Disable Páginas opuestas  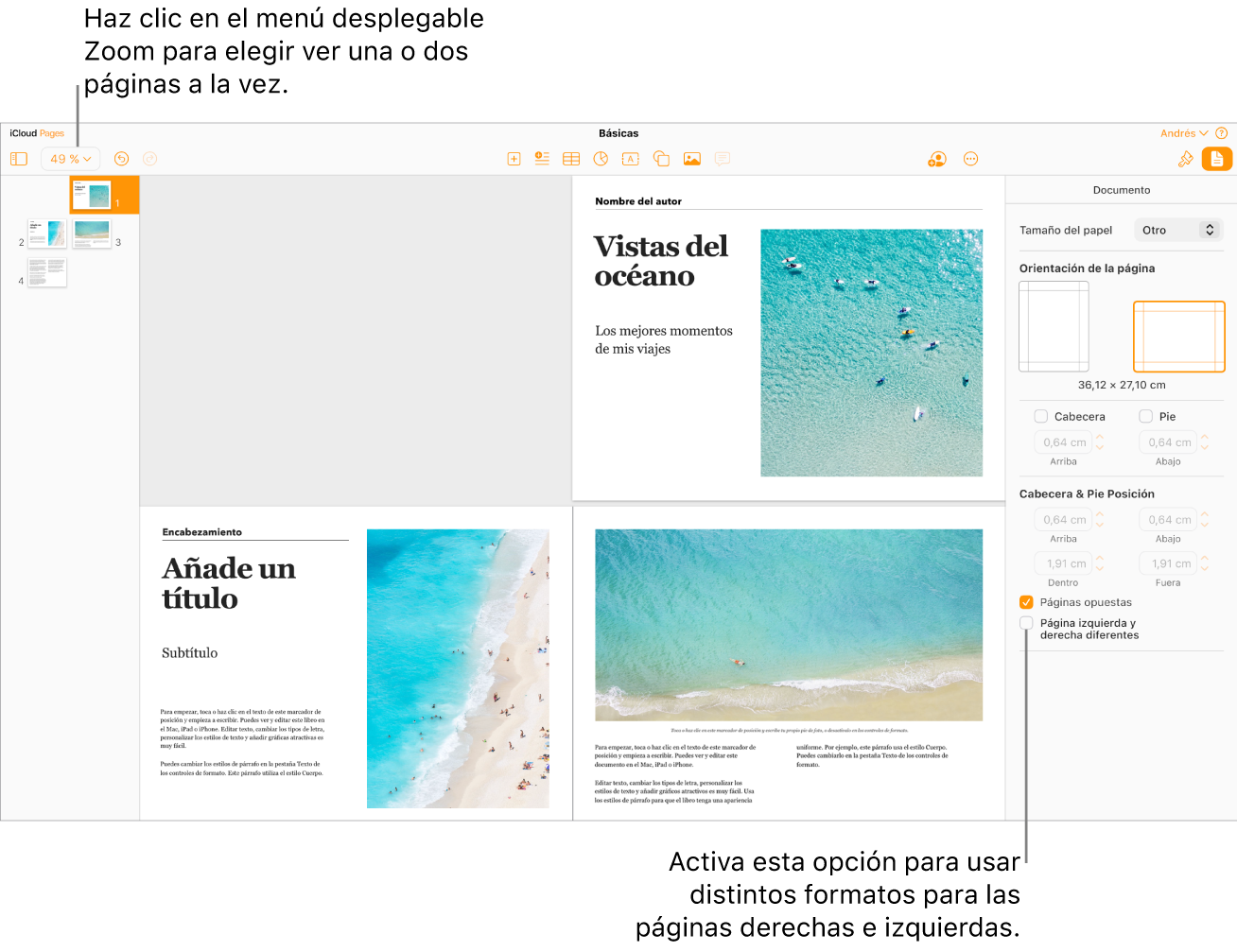pos(1025,602)
